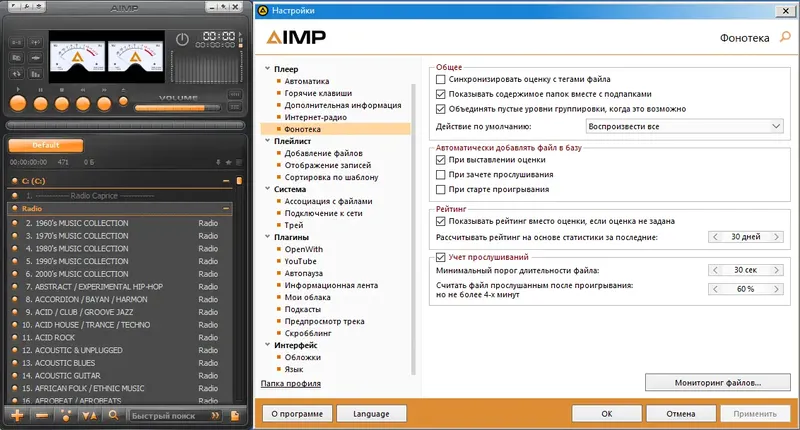Uncheck Объединять пустые уровни группировки

tap(441, 109)
